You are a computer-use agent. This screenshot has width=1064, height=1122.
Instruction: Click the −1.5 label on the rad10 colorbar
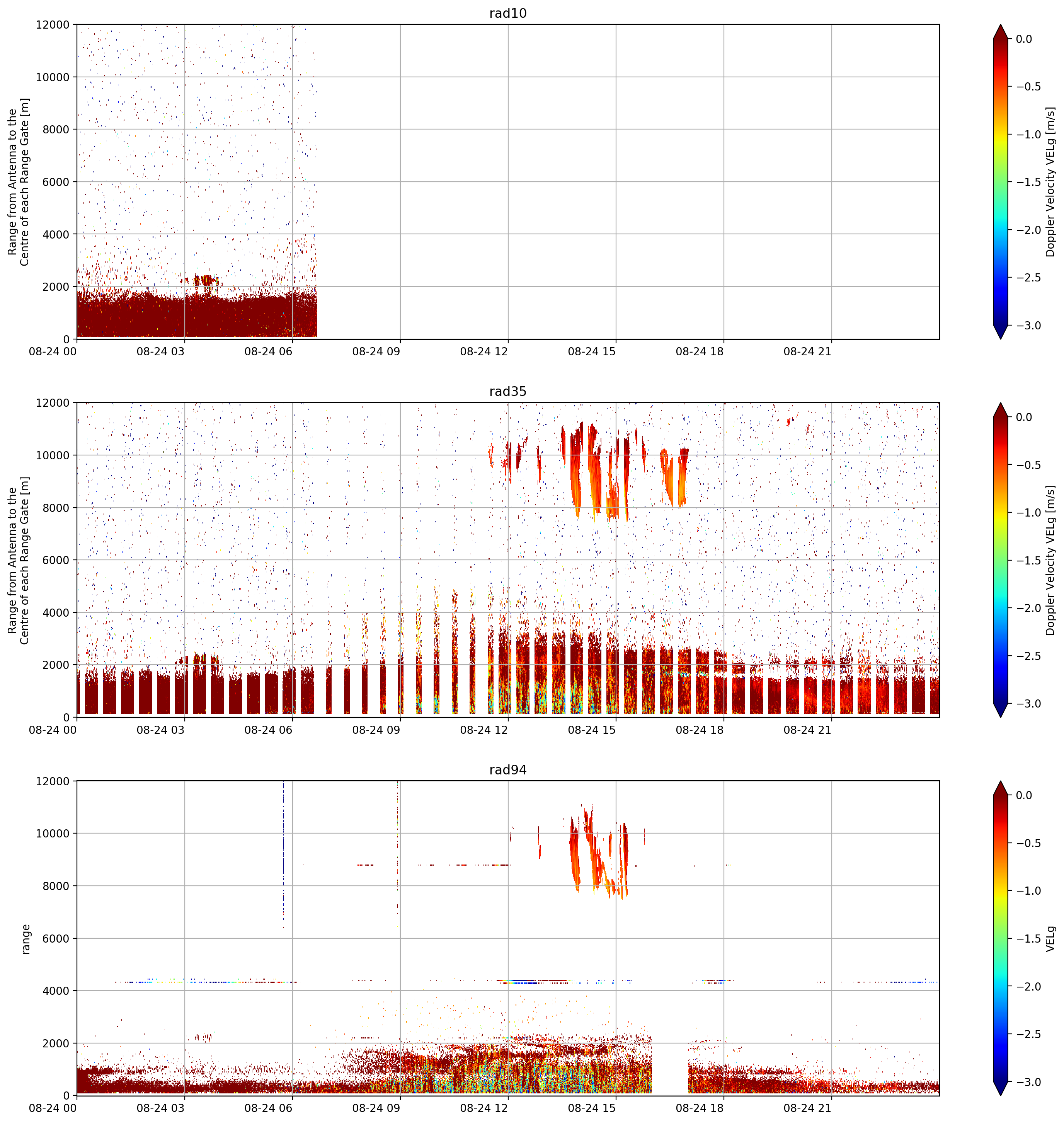[1028, 181]
